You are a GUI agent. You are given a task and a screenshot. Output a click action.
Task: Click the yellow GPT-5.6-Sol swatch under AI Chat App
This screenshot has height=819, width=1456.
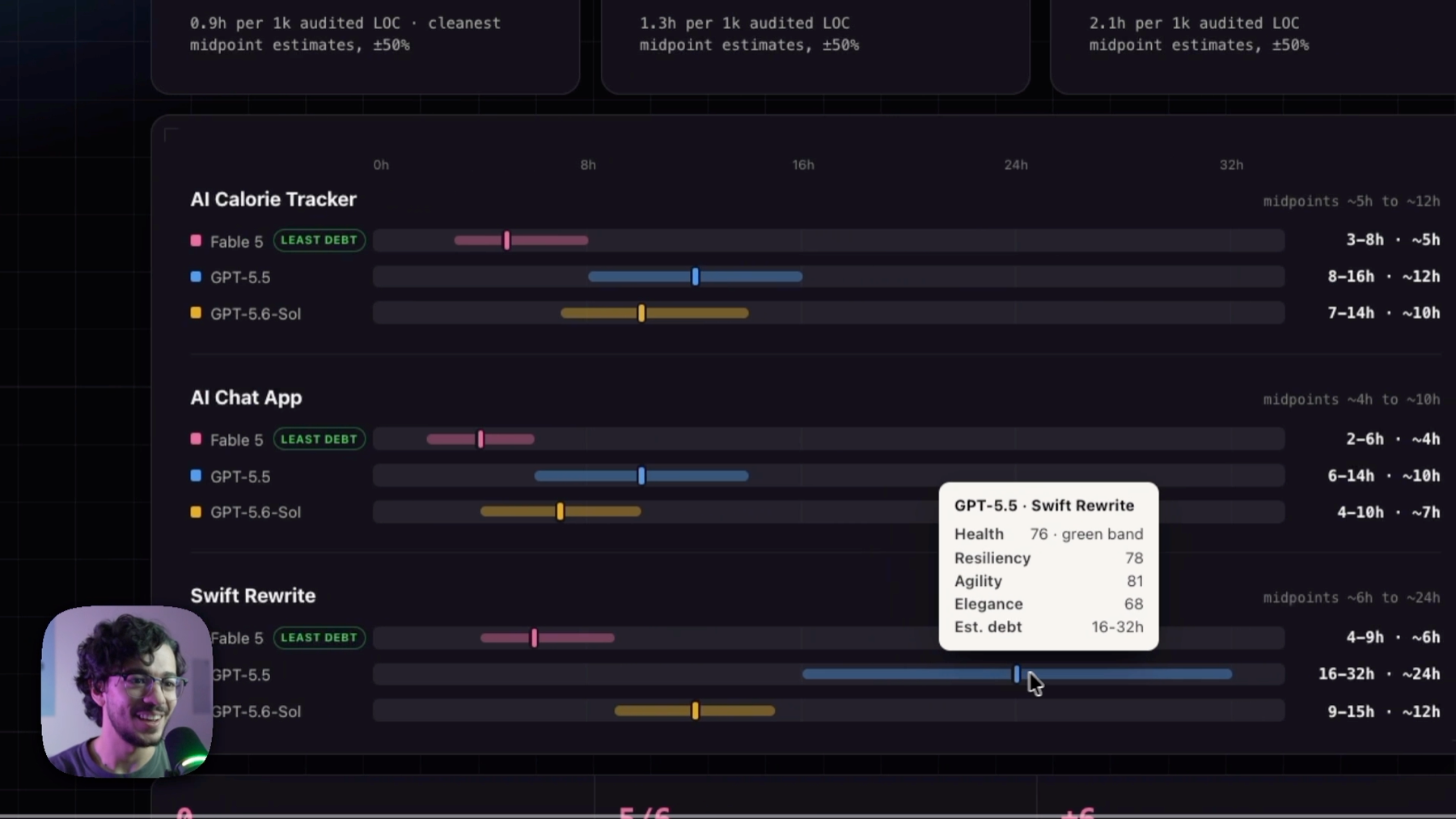[x=196, y=511]
